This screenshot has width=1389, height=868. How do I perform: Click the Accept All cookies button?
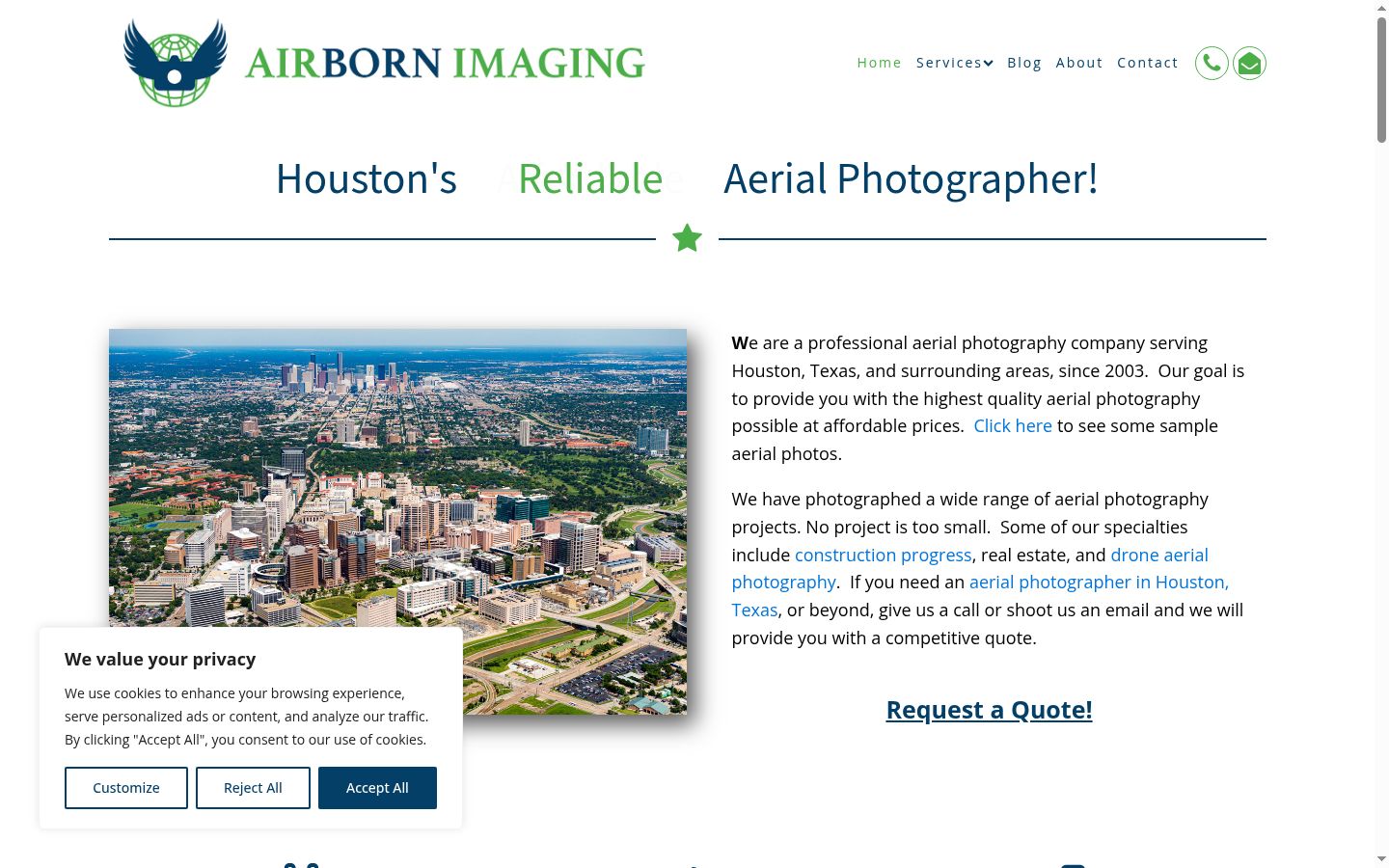click(377, 788)
